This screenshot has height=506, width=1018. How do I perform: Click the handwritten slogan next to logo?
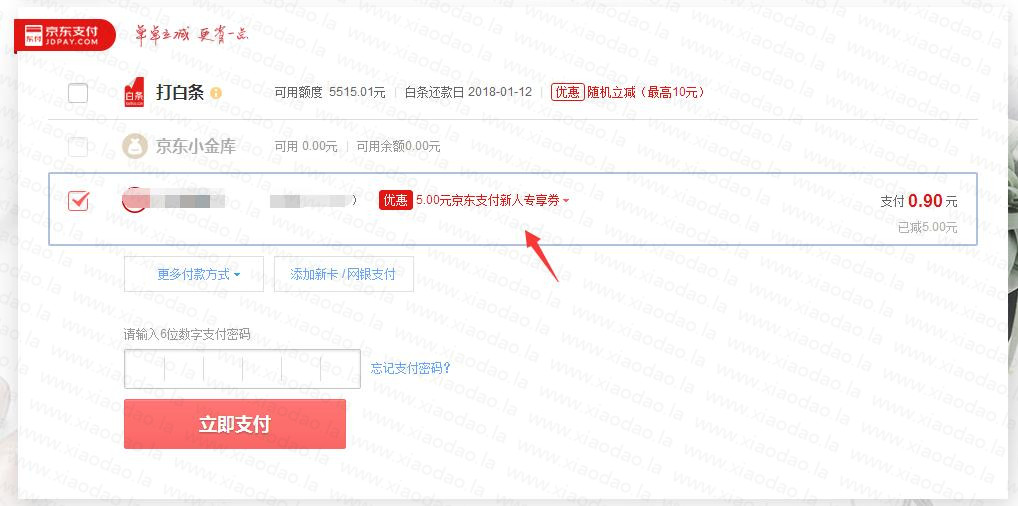tap(192, 35)
